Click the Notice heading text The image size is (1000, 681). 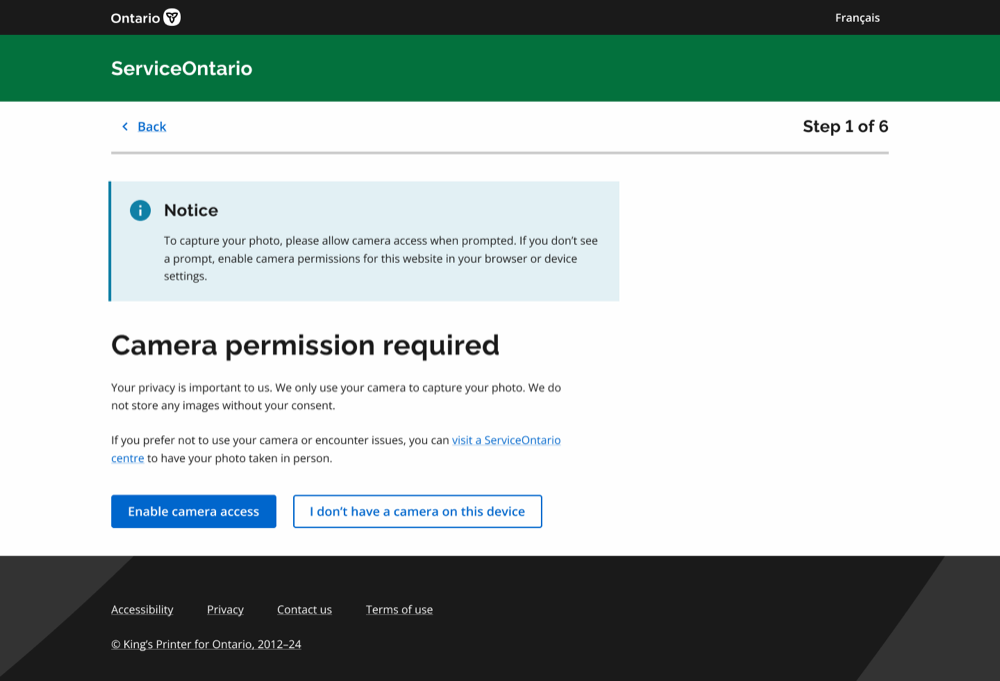pos(191,210)
